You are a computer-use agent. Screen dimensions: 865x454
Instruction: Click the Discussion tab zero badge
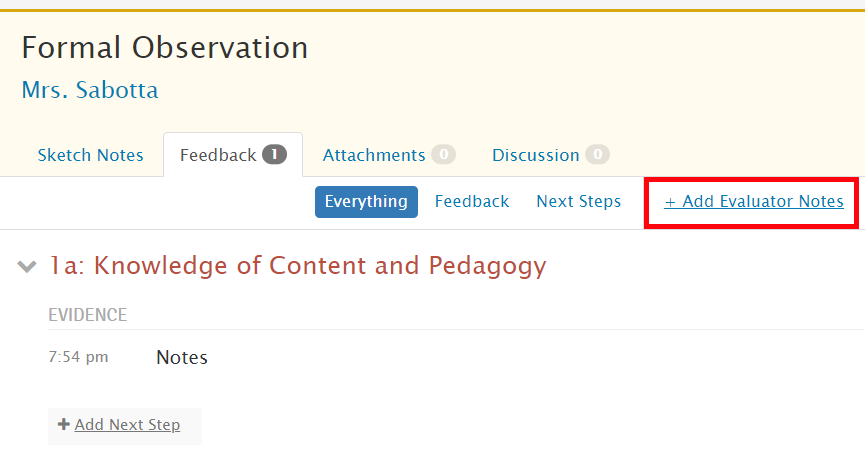pos(597,154)
